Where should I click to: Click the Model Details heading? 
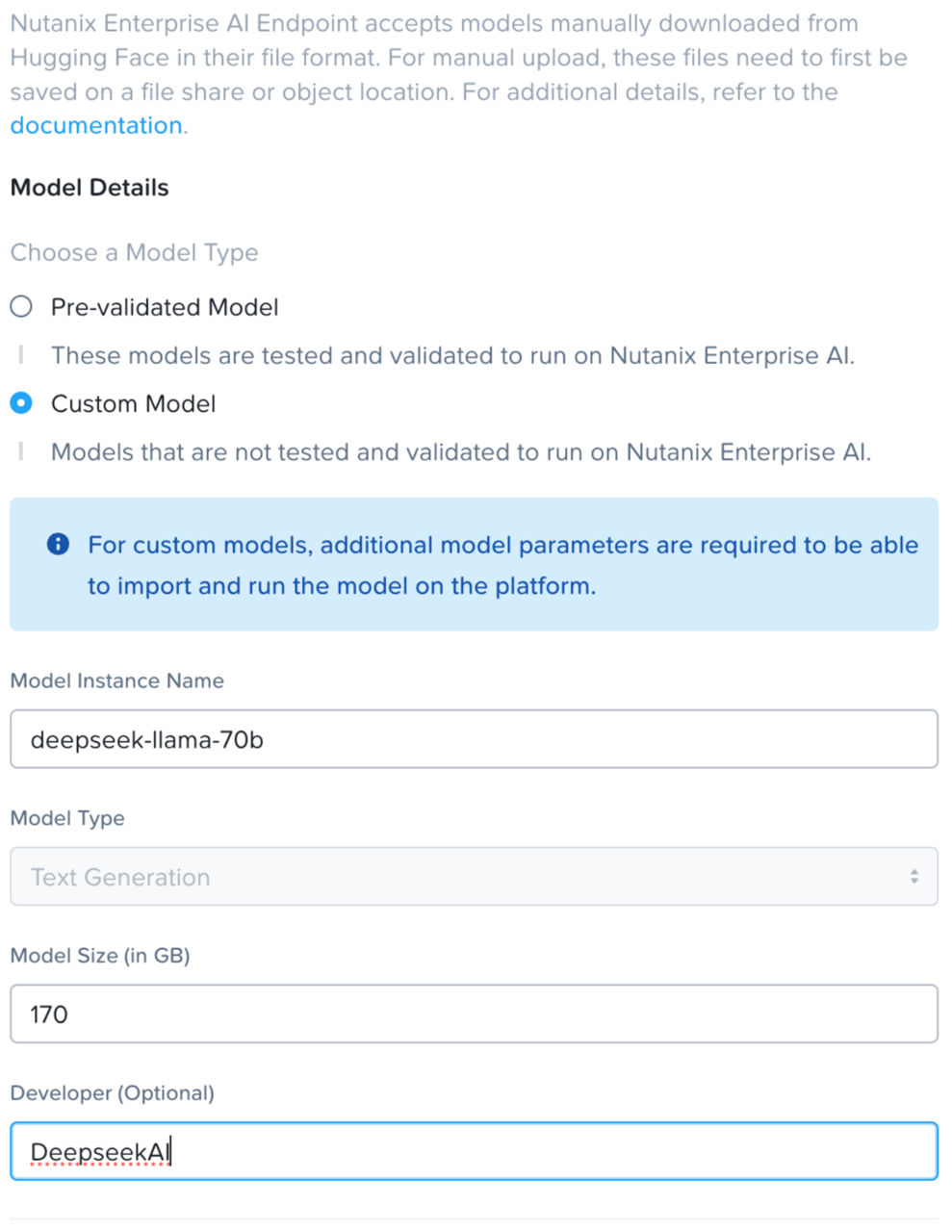[89, 188]
